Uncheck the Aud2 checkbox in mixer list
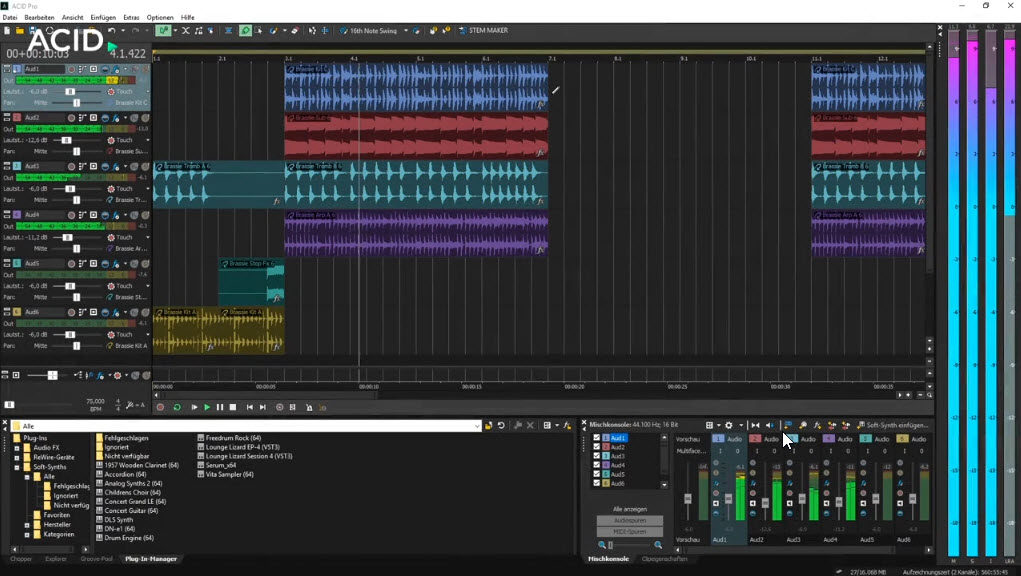This screenshot has height=576, width=1021. 596,447
